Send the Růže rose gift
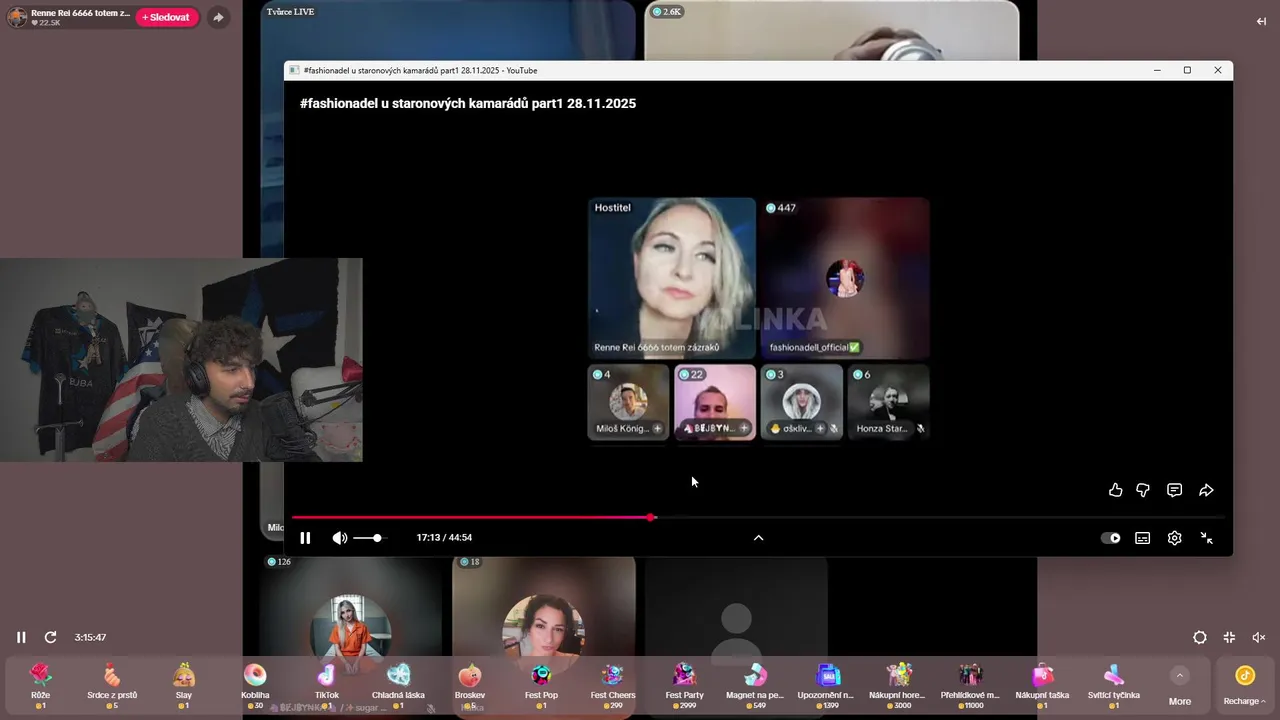The width and height of the screenshot is (1280, 720). click(x=40, y=685)
